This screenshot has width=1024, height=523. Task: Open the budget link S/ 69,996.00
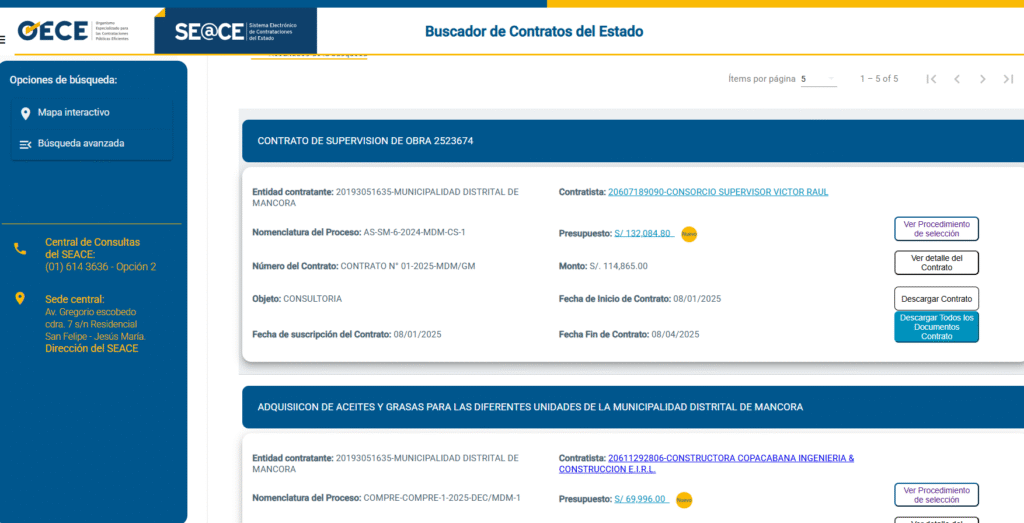click(640, 499)
